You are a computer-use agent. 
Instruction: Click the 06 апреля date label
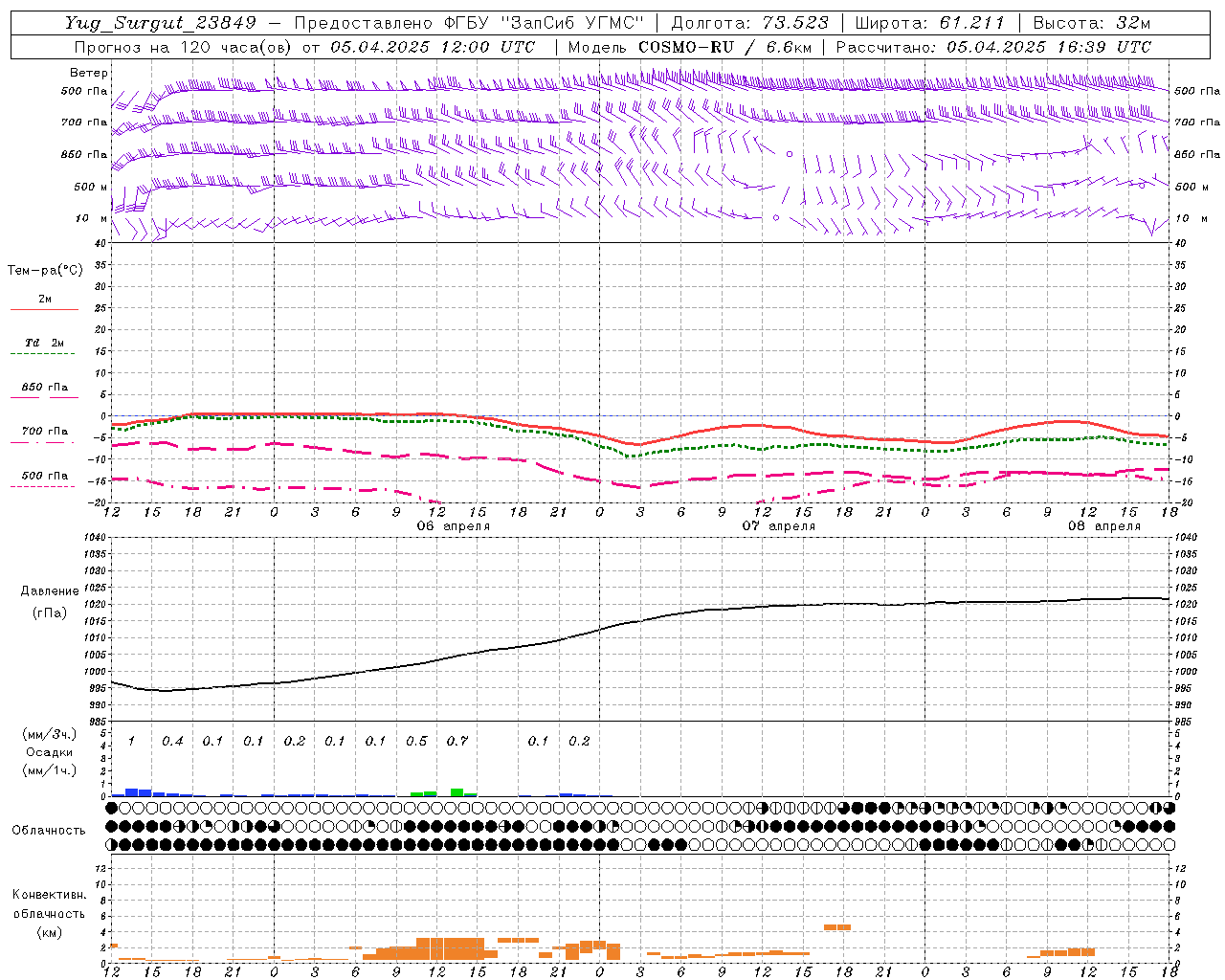[x=454, y=526]
